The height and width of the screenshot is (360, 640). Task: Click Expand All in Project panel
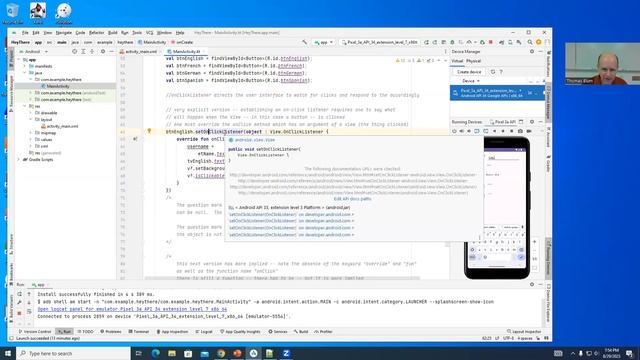[x=83, y=52]
